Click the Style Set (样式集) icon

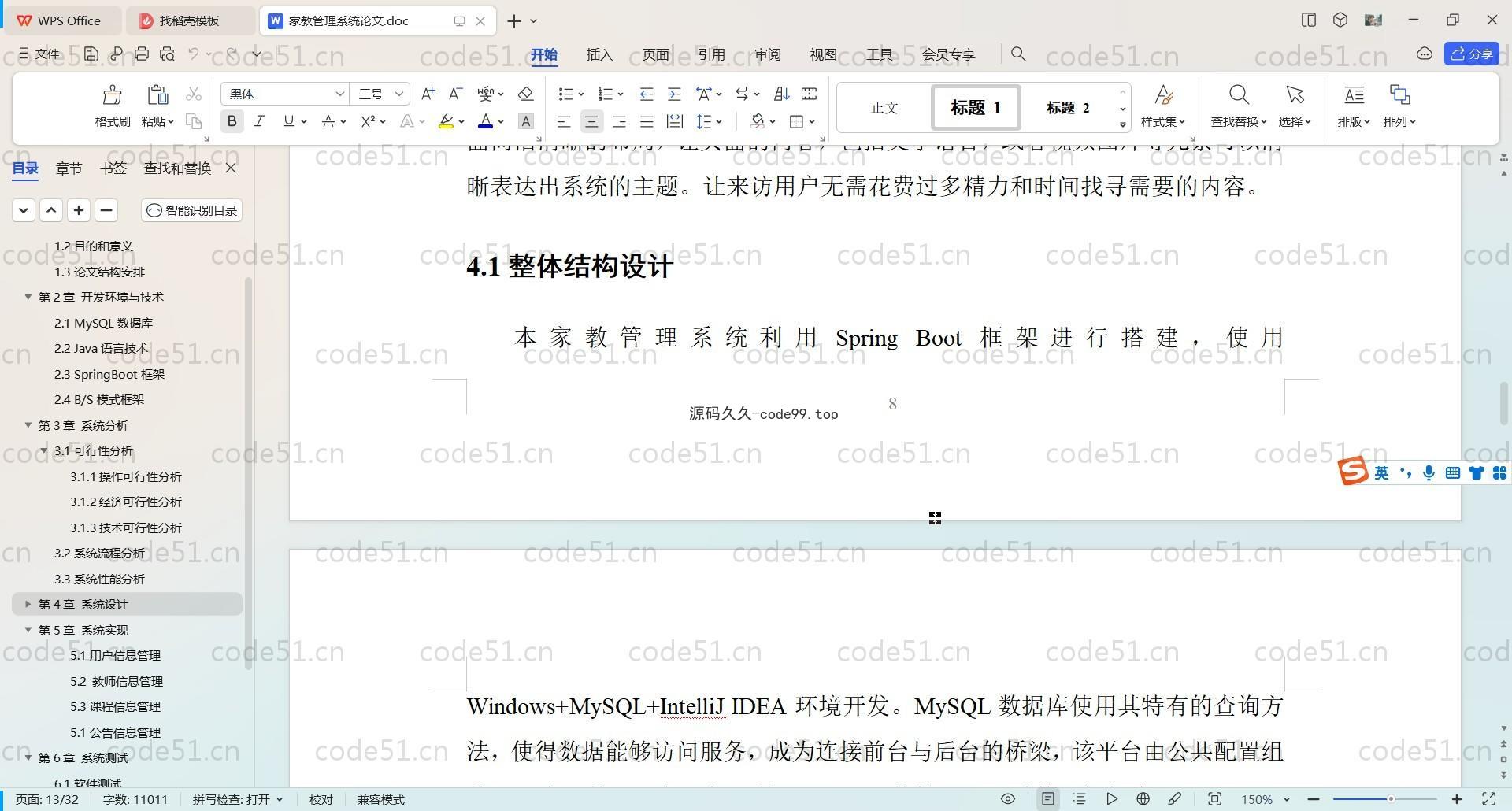point(1163,95)
